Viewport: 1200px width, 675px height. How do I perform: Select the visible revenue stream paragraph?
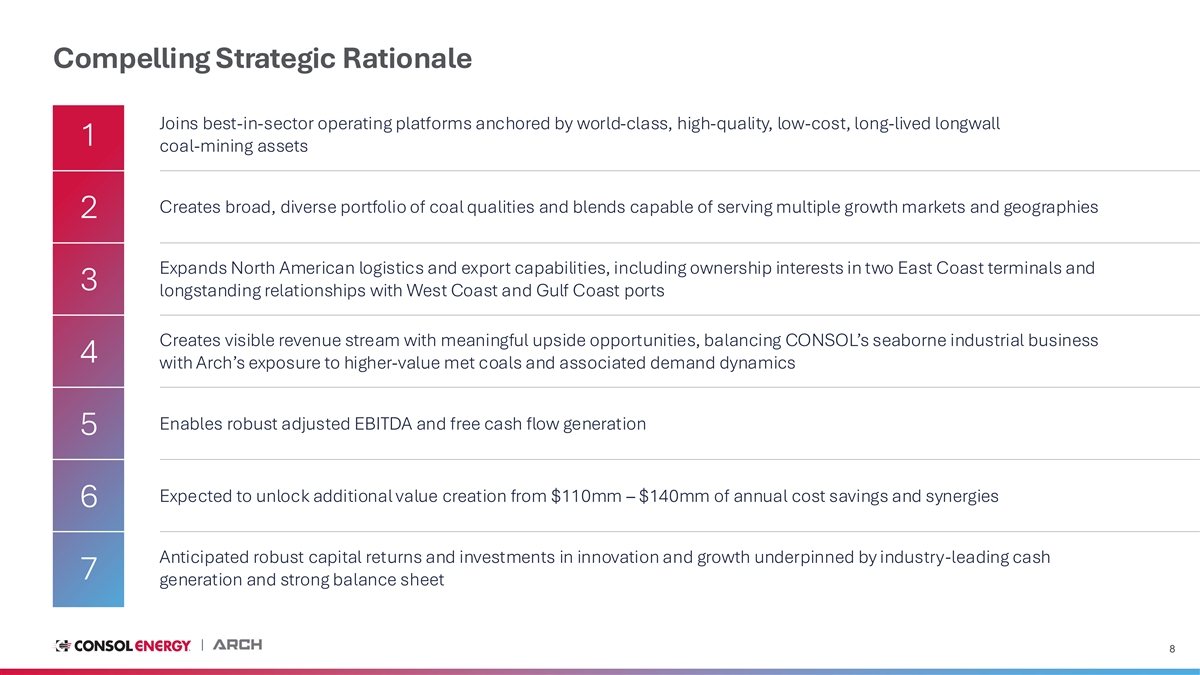pyautogui.click(x=628, y=351)
